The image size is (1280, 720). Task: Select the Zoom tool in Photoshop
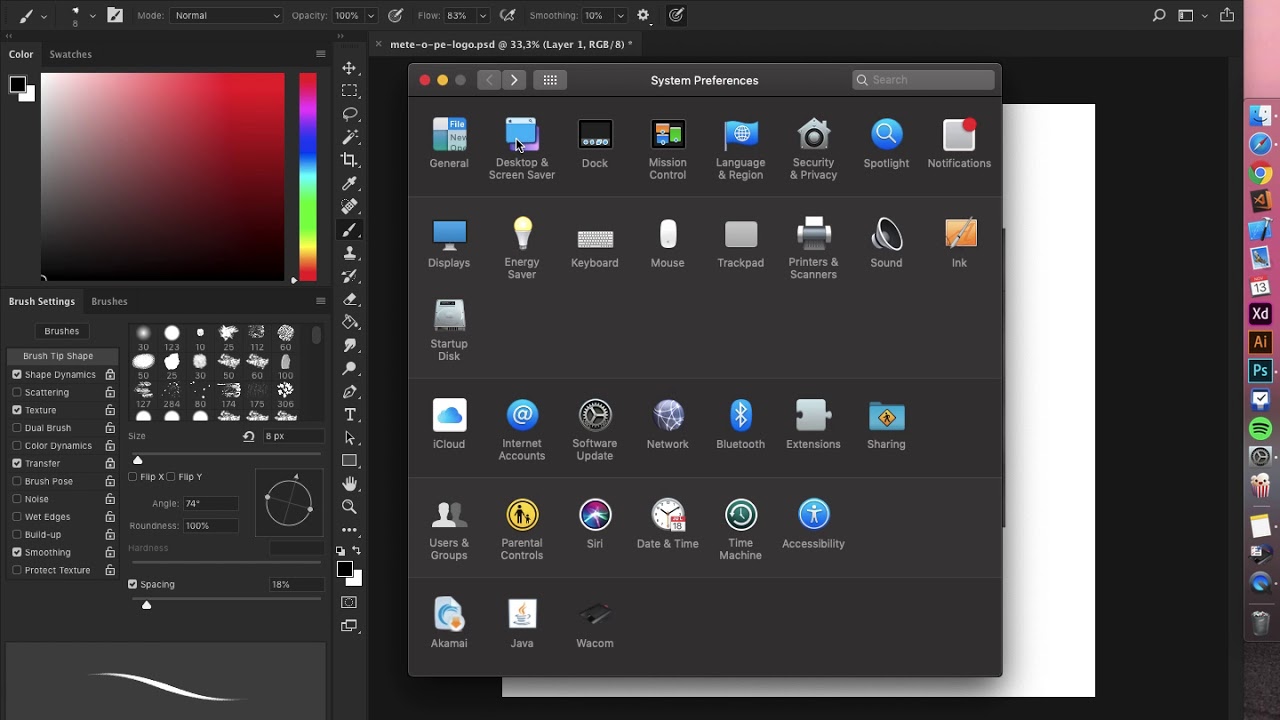[x=349, y=507]
